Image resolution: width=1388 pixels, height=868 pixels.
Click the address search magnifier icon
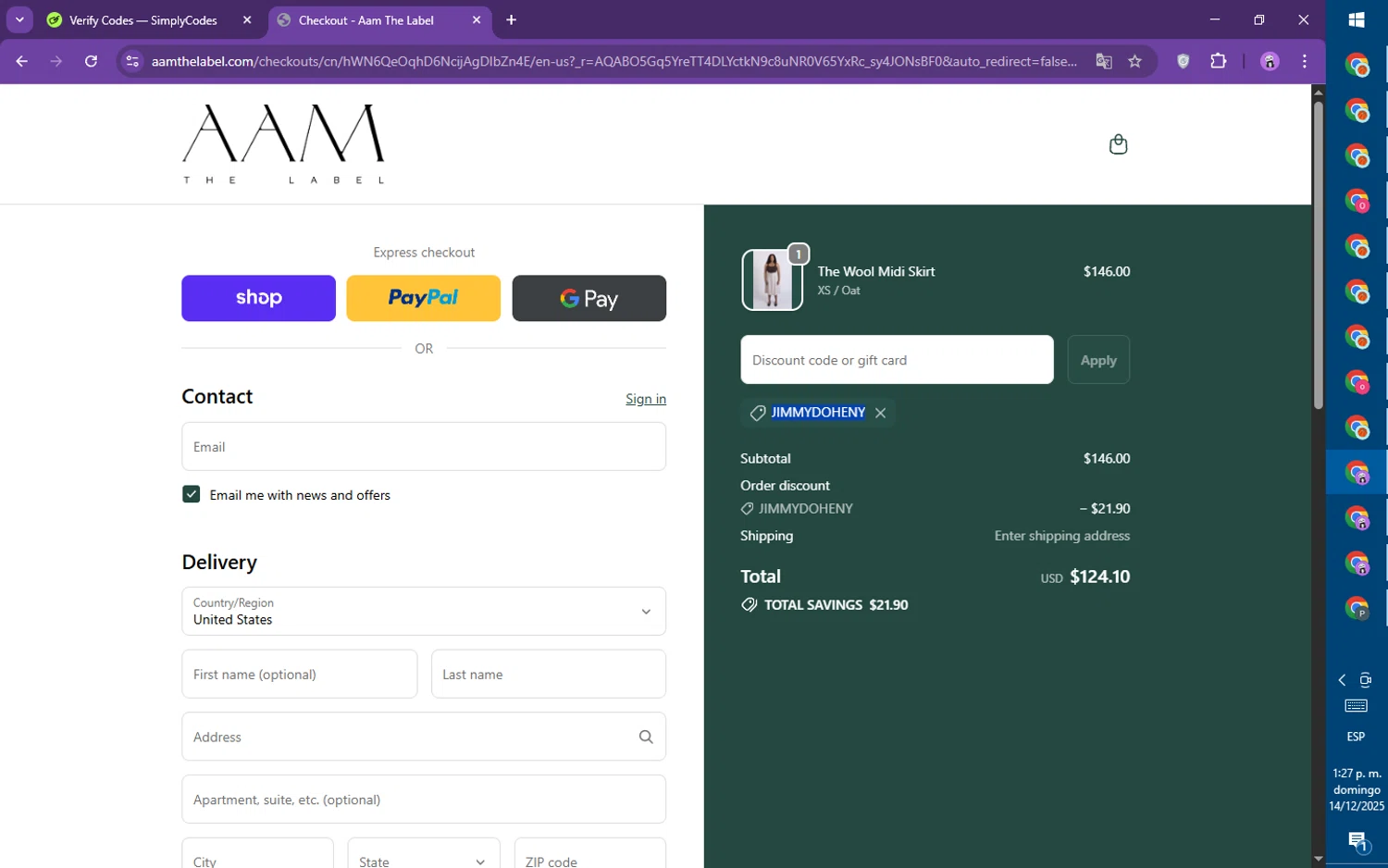click(x=646, y=737)
